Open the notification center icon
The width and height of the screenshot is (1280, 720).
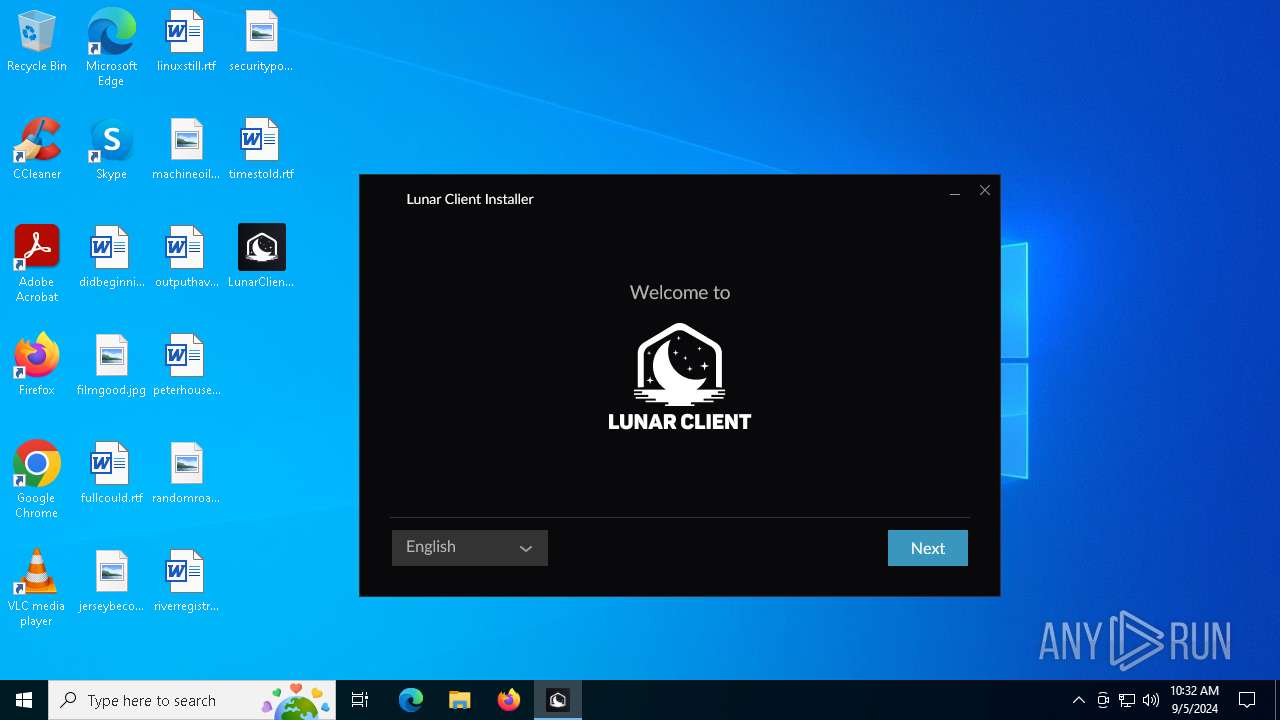[1247, 700]
